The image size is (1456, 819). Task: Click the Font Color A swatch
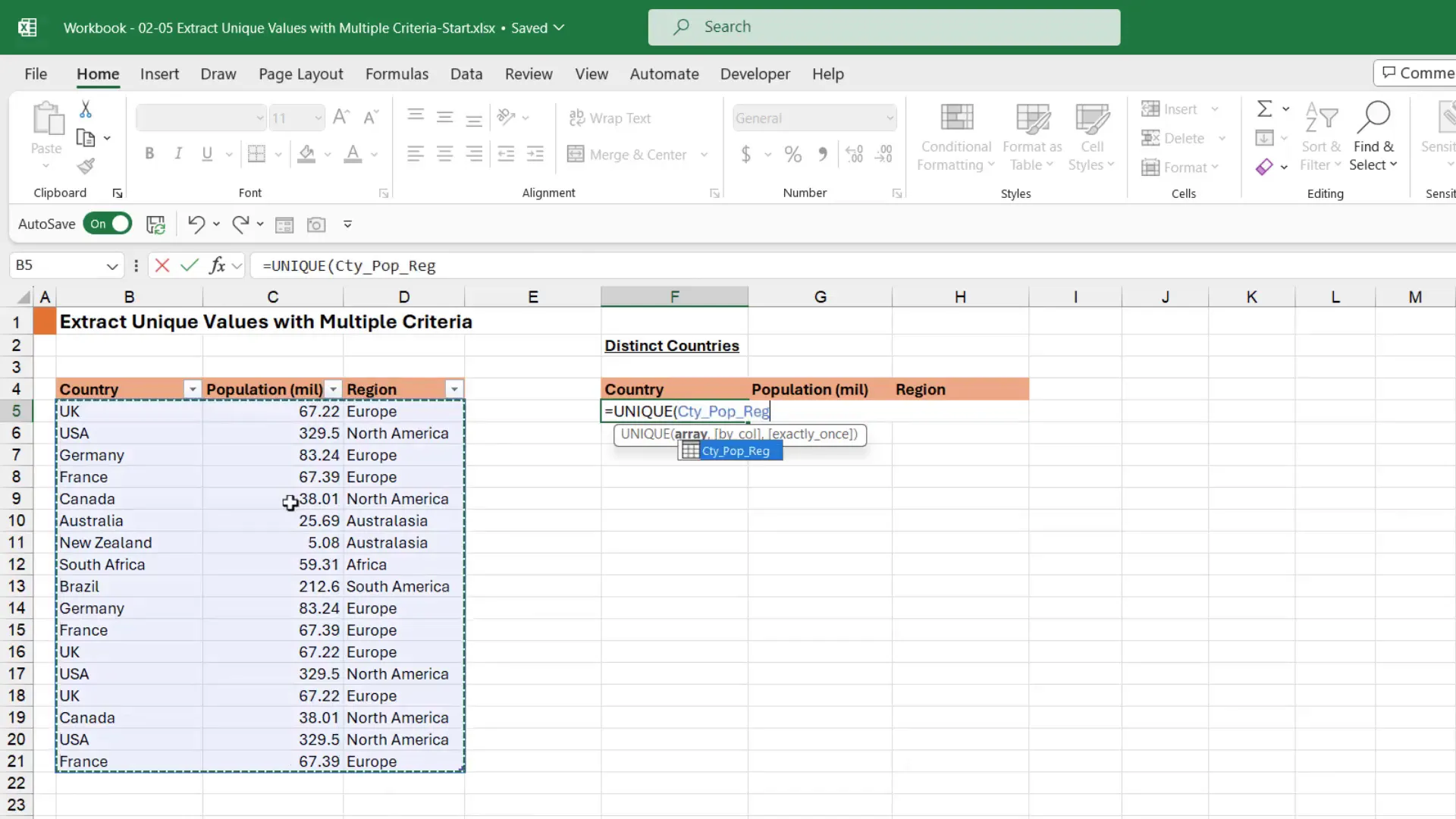tap(353, 154)
